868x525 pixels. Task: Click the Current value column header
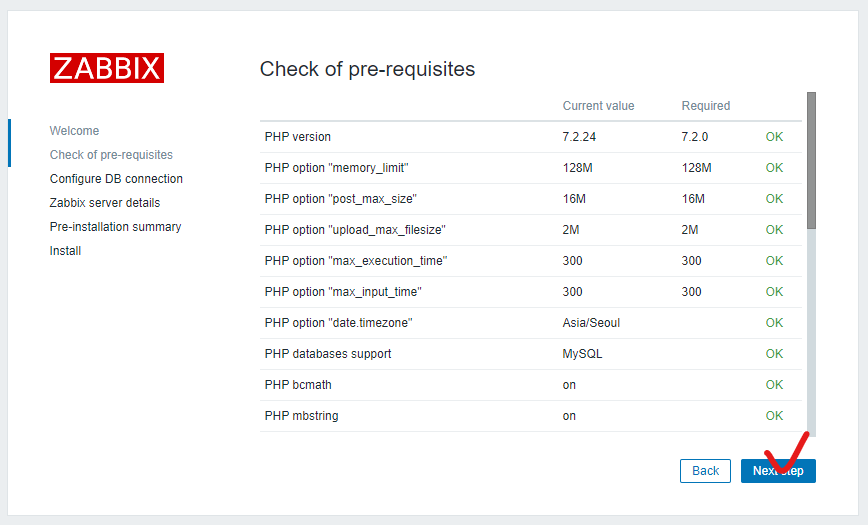tap(598, 106)
